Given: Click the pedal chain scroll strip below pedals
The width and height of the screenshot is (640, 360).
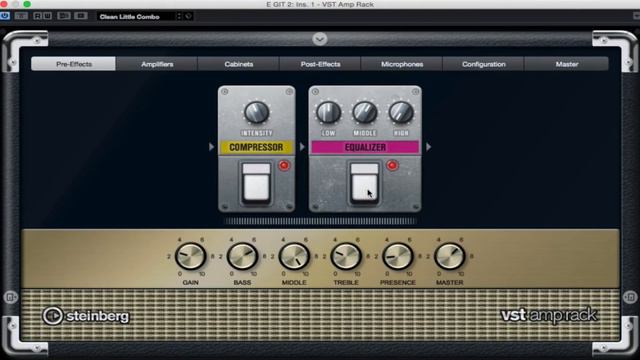Looking at the screenshot, I should pyautogui.click(x=320, y=221).
